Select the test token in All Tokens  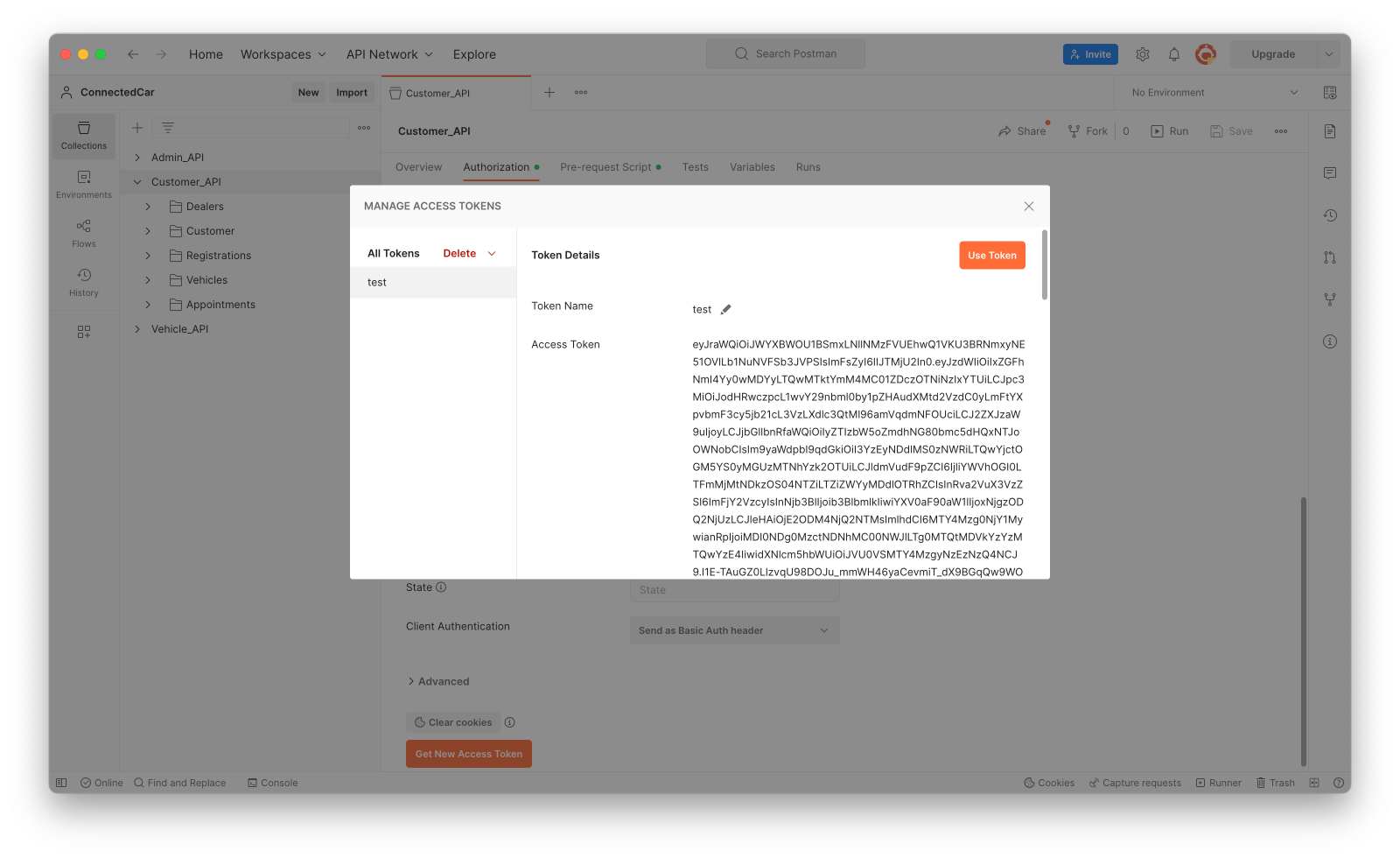click(x=433, y=283)
